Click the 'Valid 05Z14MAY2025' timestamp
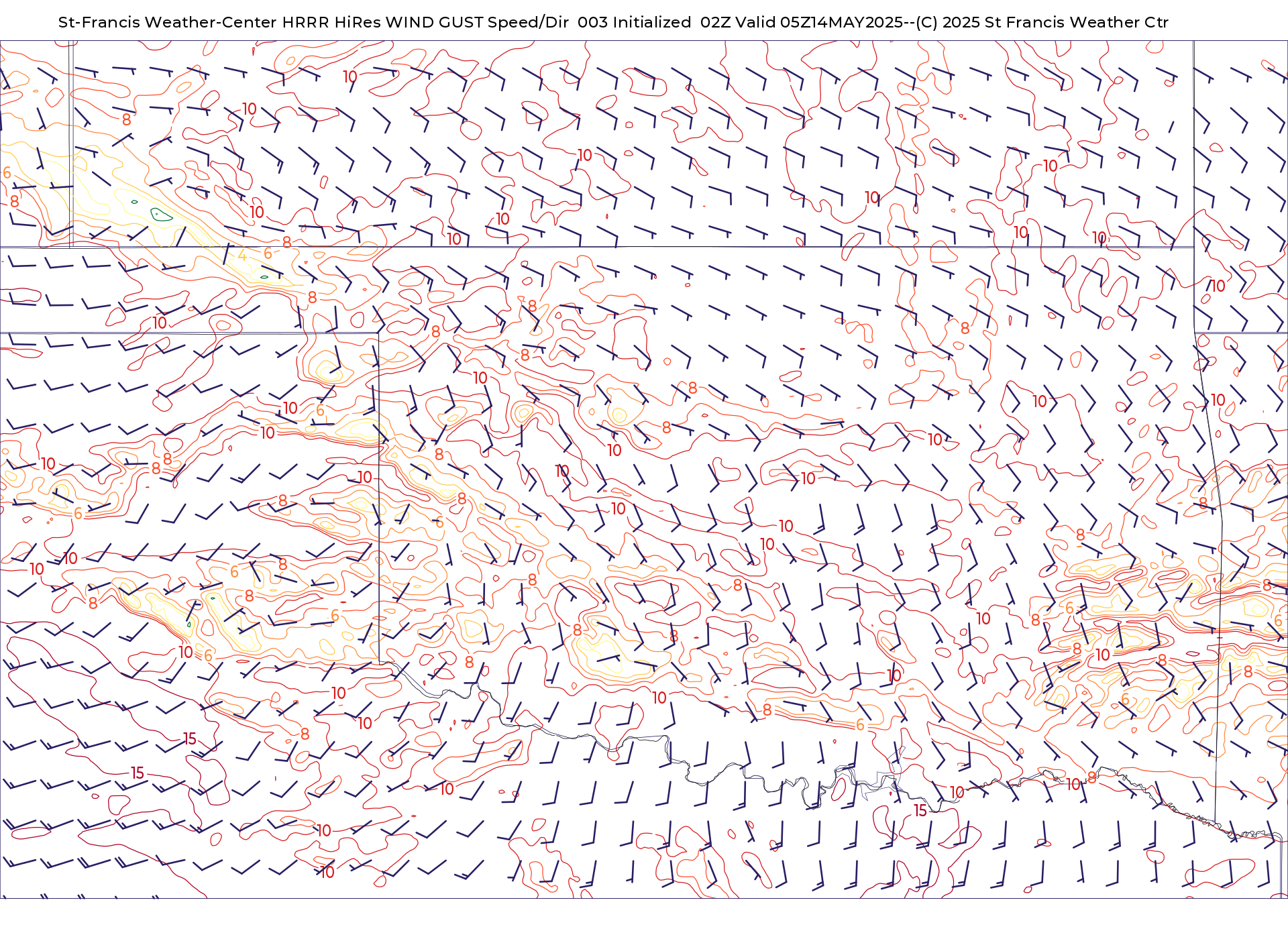This screenshot has width=1288, height=939. point(819,22)
